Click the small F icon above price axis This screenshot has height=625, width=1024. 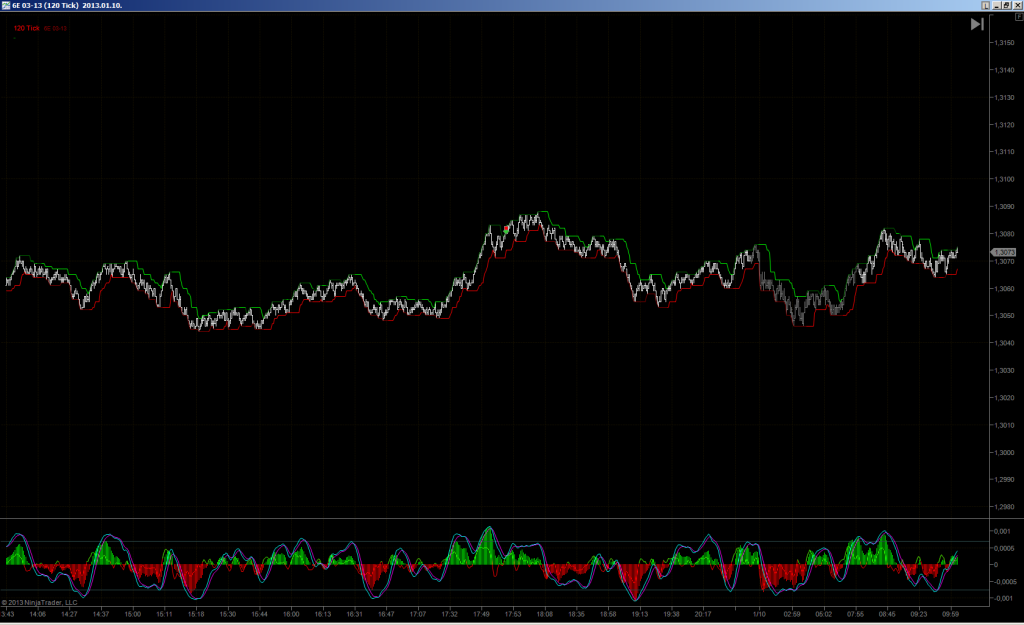pyautogui.click(x=1019, y=17)
